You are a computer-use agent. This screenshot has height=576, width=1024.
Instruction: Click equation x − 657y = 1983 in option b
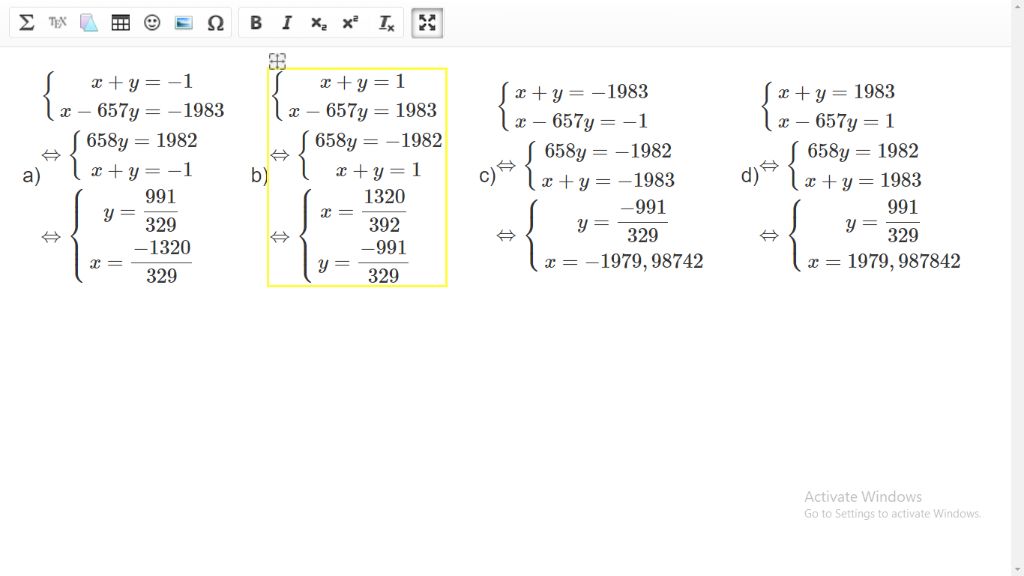pyautogui.click(x=362, y=110)
